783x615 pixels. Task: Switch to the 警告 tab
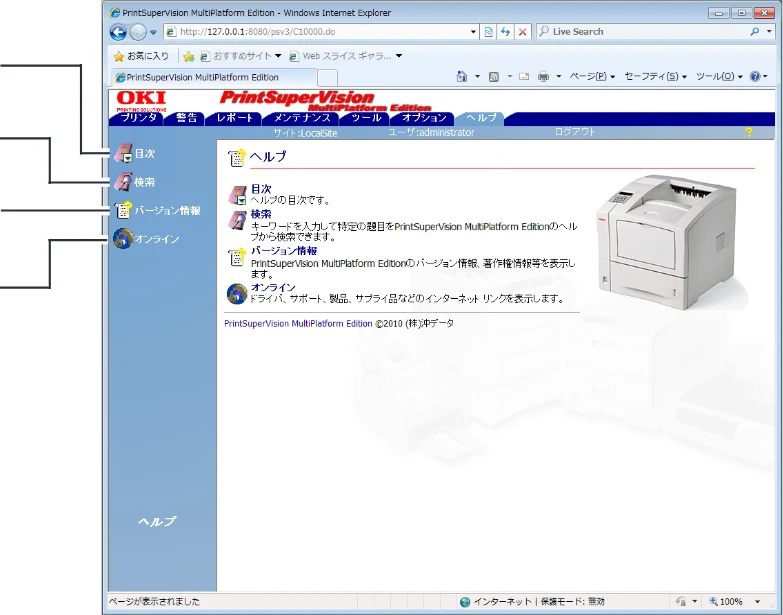click(185, 118)
